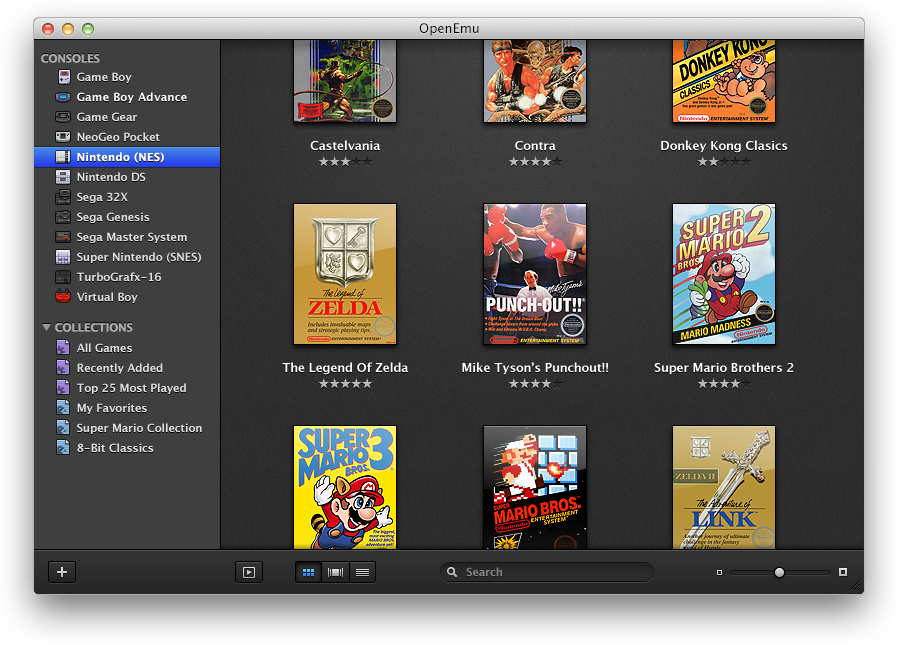Select Nintendo DS in sidebar
898x645 pixels.
pos(127,177)
